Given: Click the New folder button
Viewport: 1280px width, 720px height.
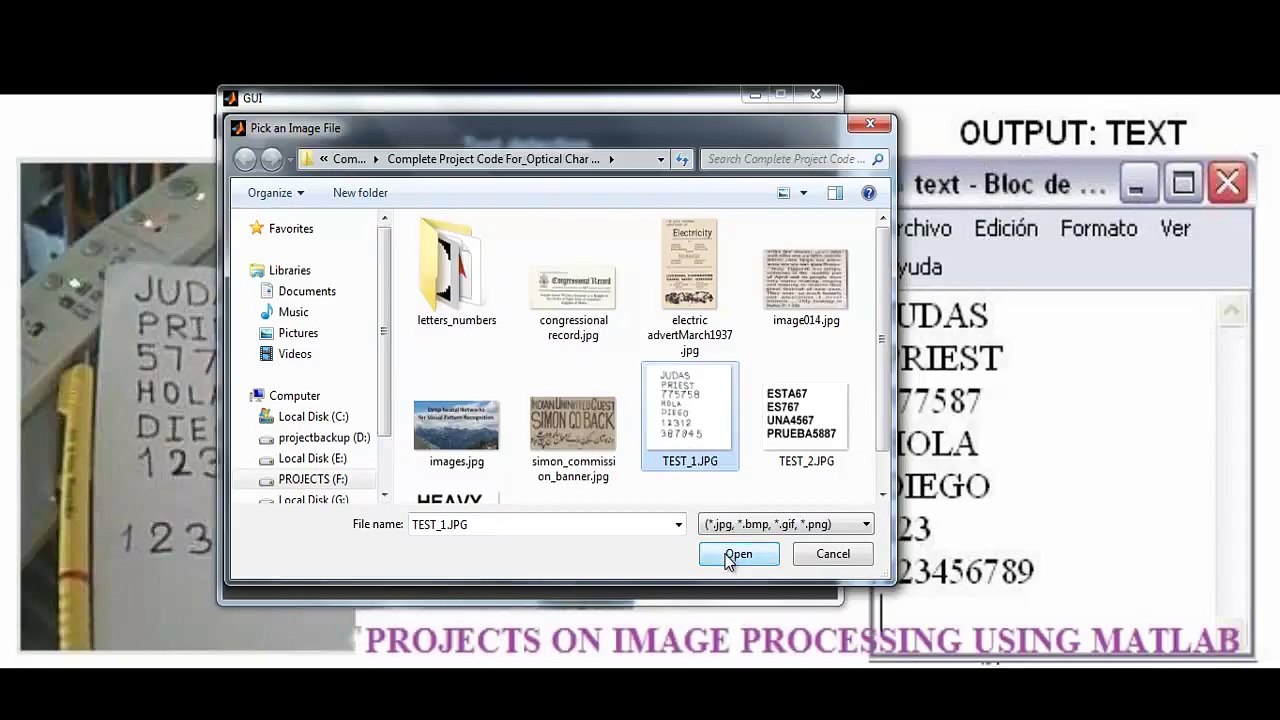Looking at the screenshot, I should (x=360, y=193).
